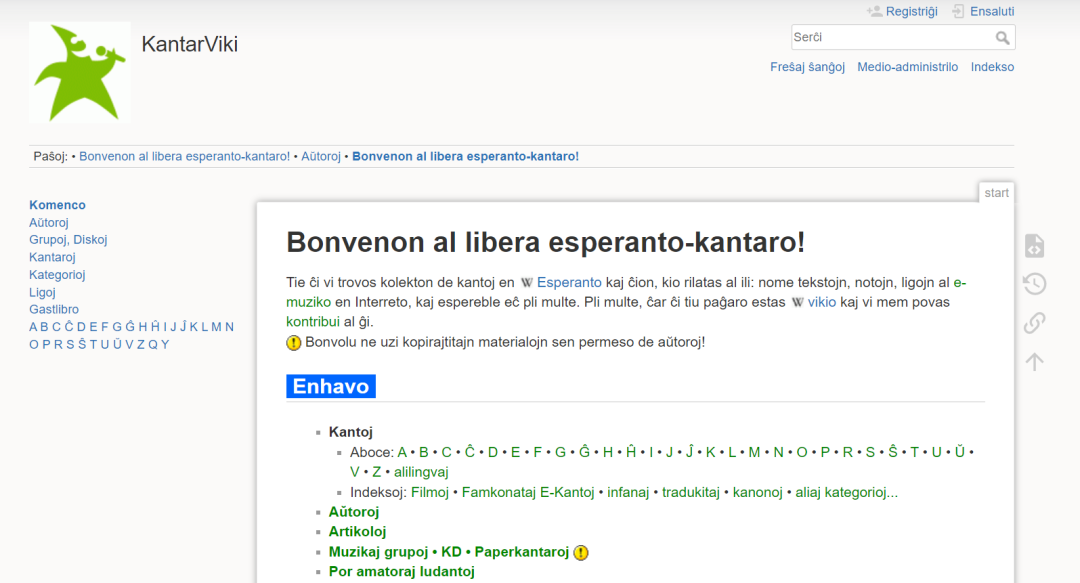Open the kanonoj index link
Viewport: 1080px width, 583px height.
tap(758, 492)
